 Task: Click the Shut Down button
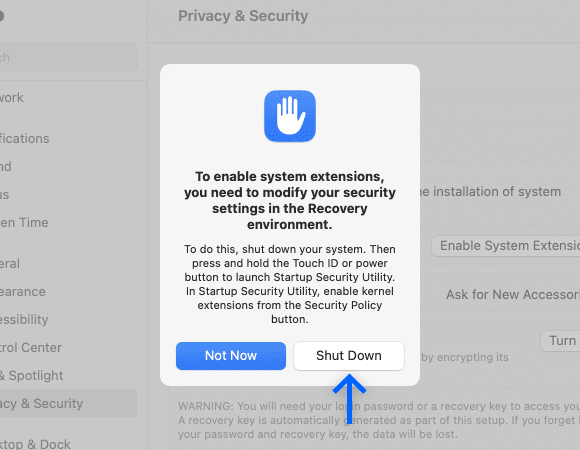click(x=348, y=356)
